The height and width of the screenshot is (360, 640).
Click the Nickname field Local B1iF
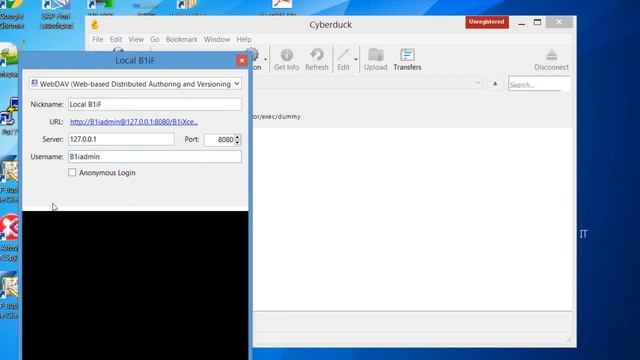[155, 104]
